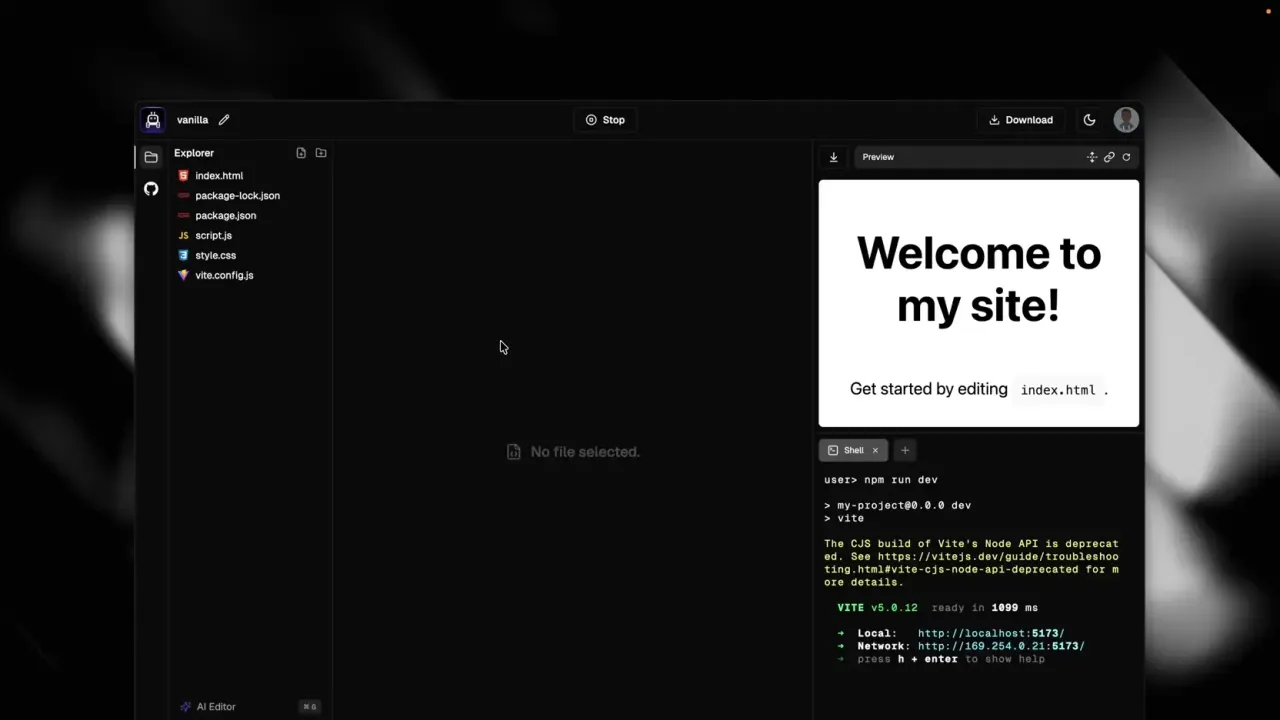The height and width of the screenshot is (720, 1280).
Task: Open the user avatar menu
Action: coord(1126,120)
